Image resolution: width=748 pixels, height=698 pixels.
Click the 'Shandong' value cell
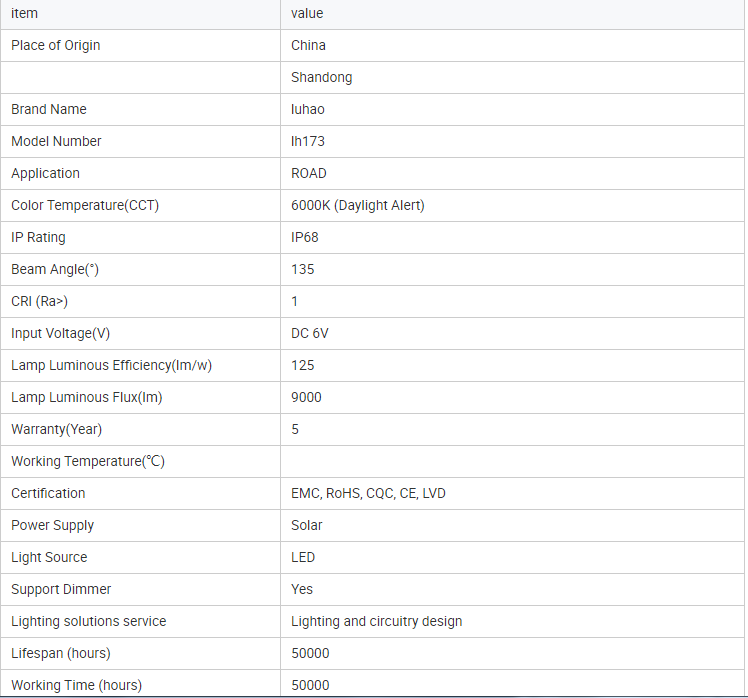tap(321, 77)
